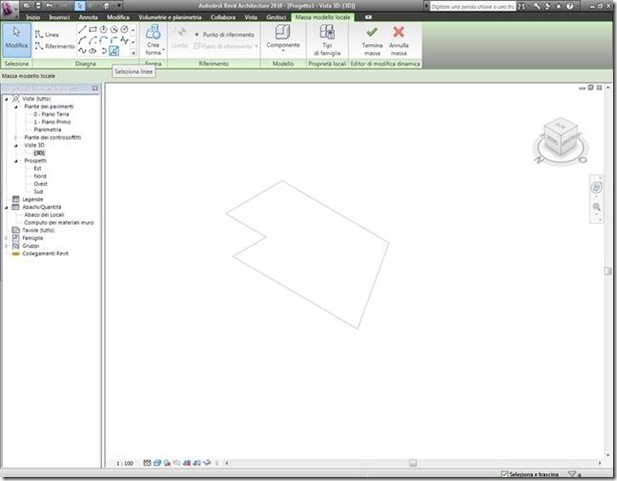Switch to the Annota ribbon tab

coord(88,17)
